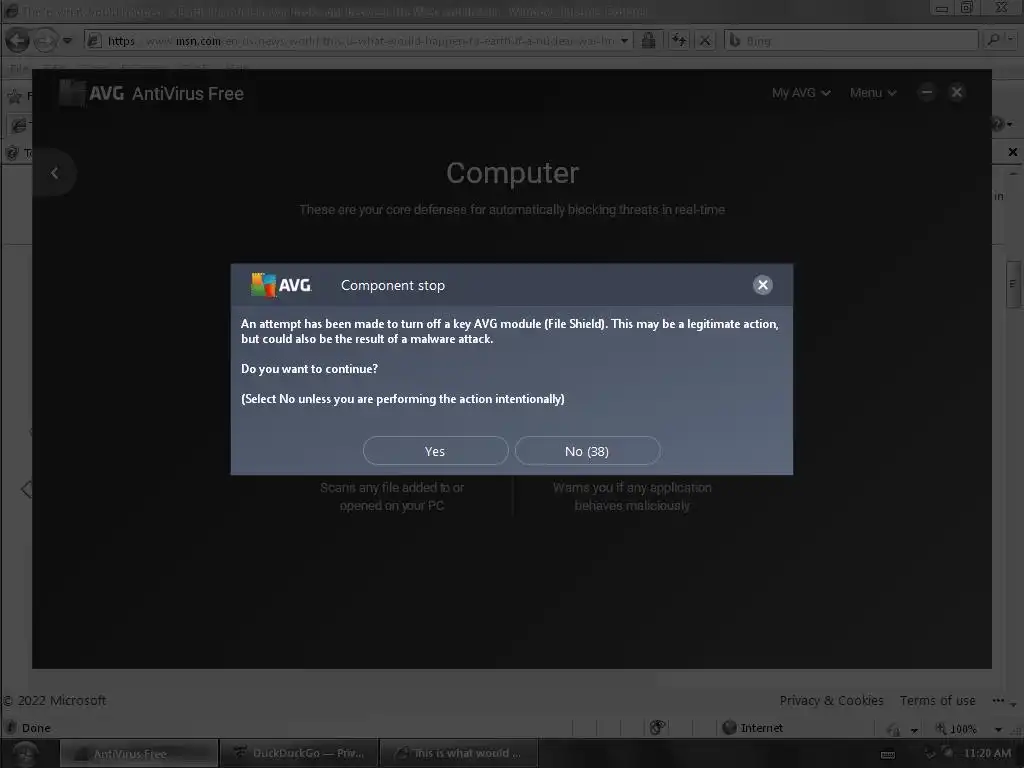Click the on-screen keyboard tray icon
This screenshot has width=1024, height=768.
[888, 754]
